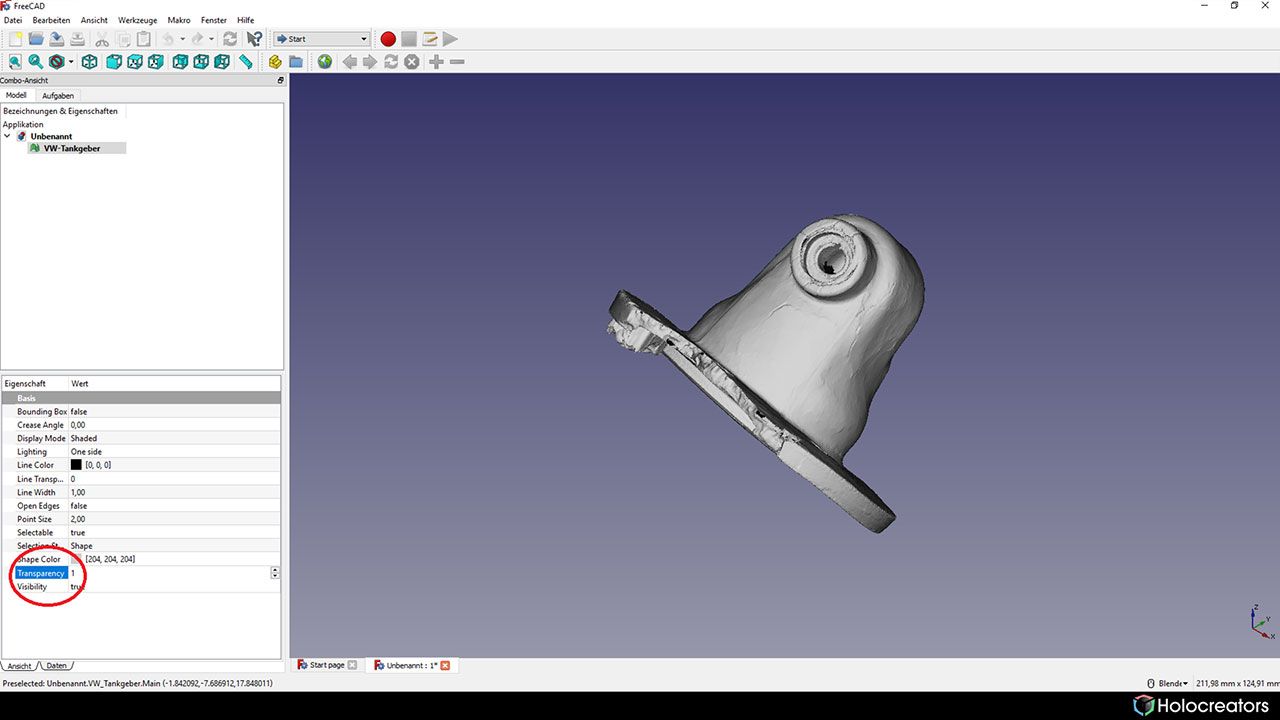The height and width of the screenshot is (720, 1280).
Task: Collapse the Unbenannt tree node
Action: [x=7, y=136]
